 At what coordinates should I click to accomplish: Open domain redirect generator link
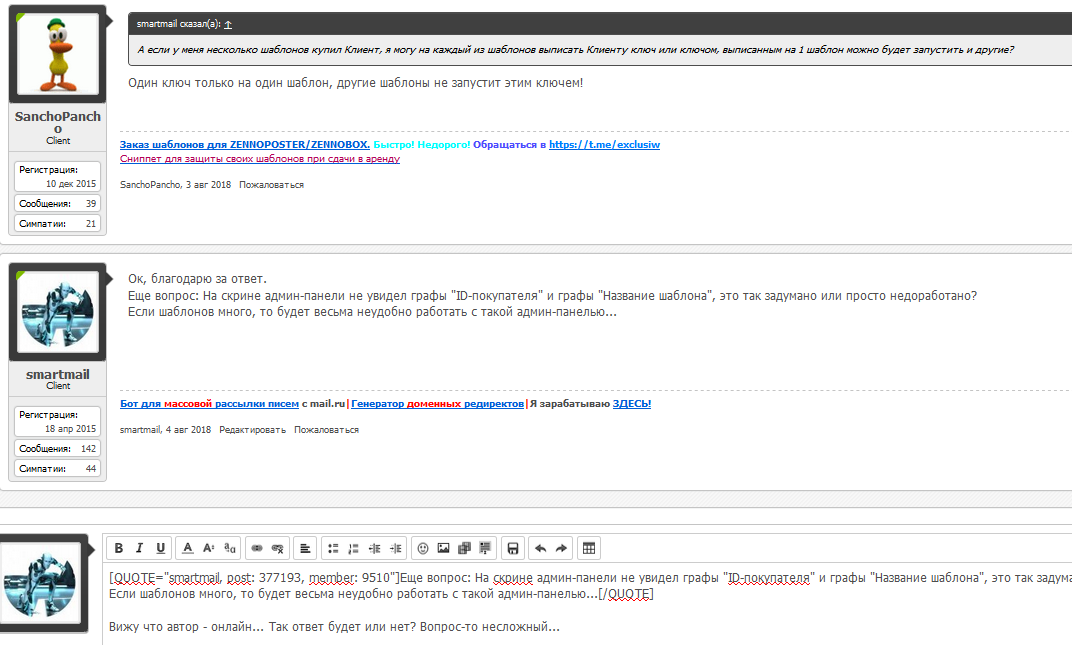[438, 404]
